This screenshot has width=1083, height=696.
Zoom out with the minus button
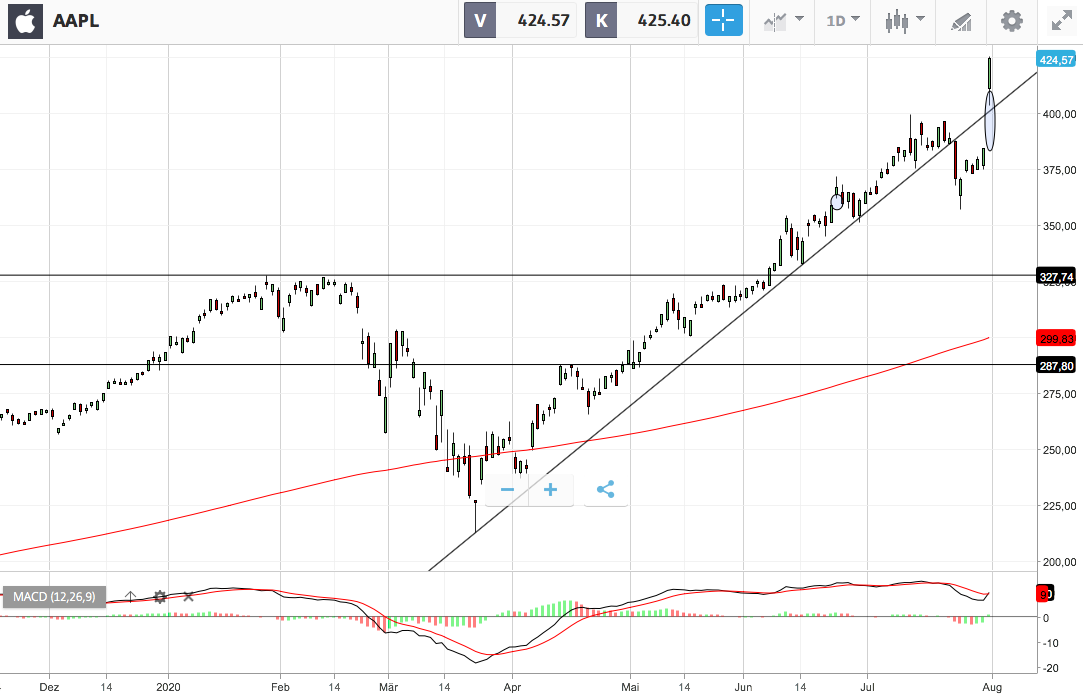(x=508, y=490)
